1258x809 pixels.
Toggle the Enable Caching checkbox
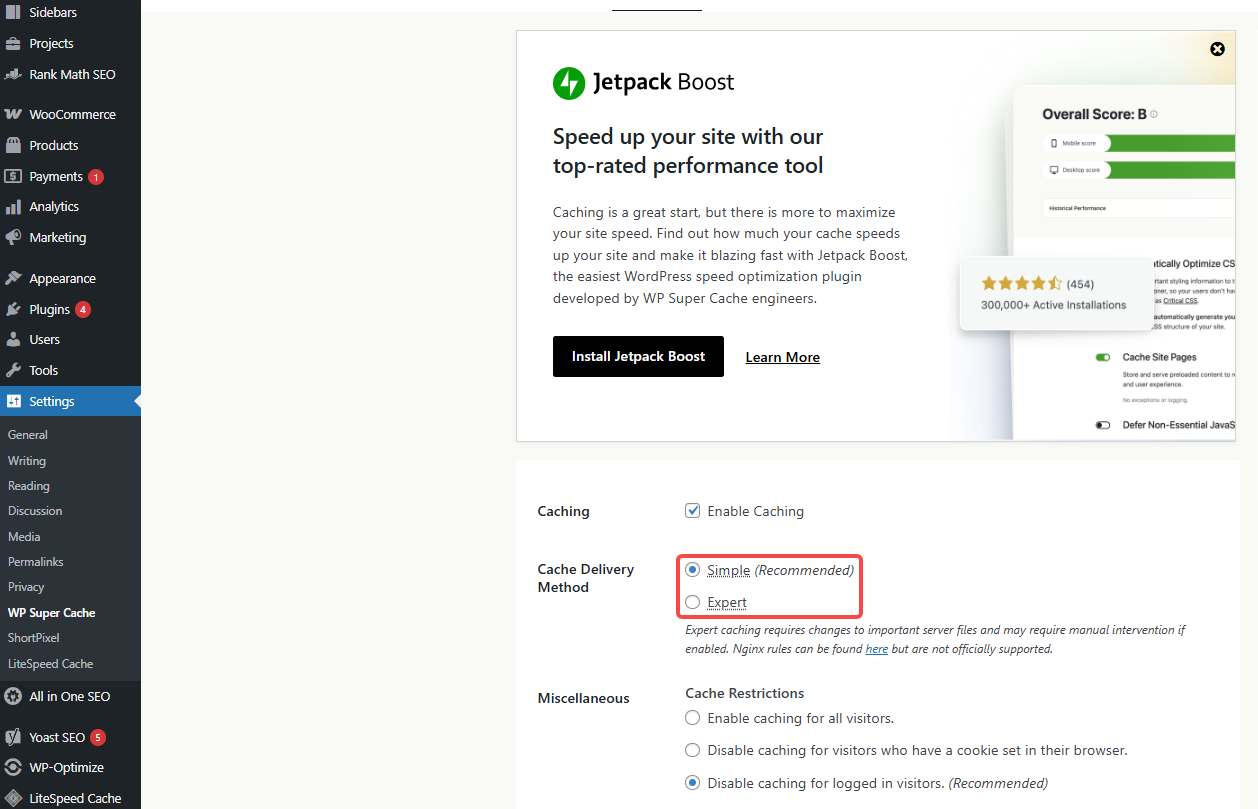click(692, 511)
